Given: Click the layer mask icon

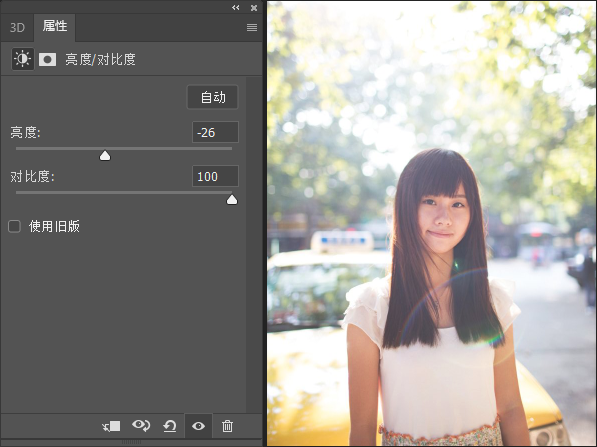Looking at the screenshot, I should [x=47, y=59].
